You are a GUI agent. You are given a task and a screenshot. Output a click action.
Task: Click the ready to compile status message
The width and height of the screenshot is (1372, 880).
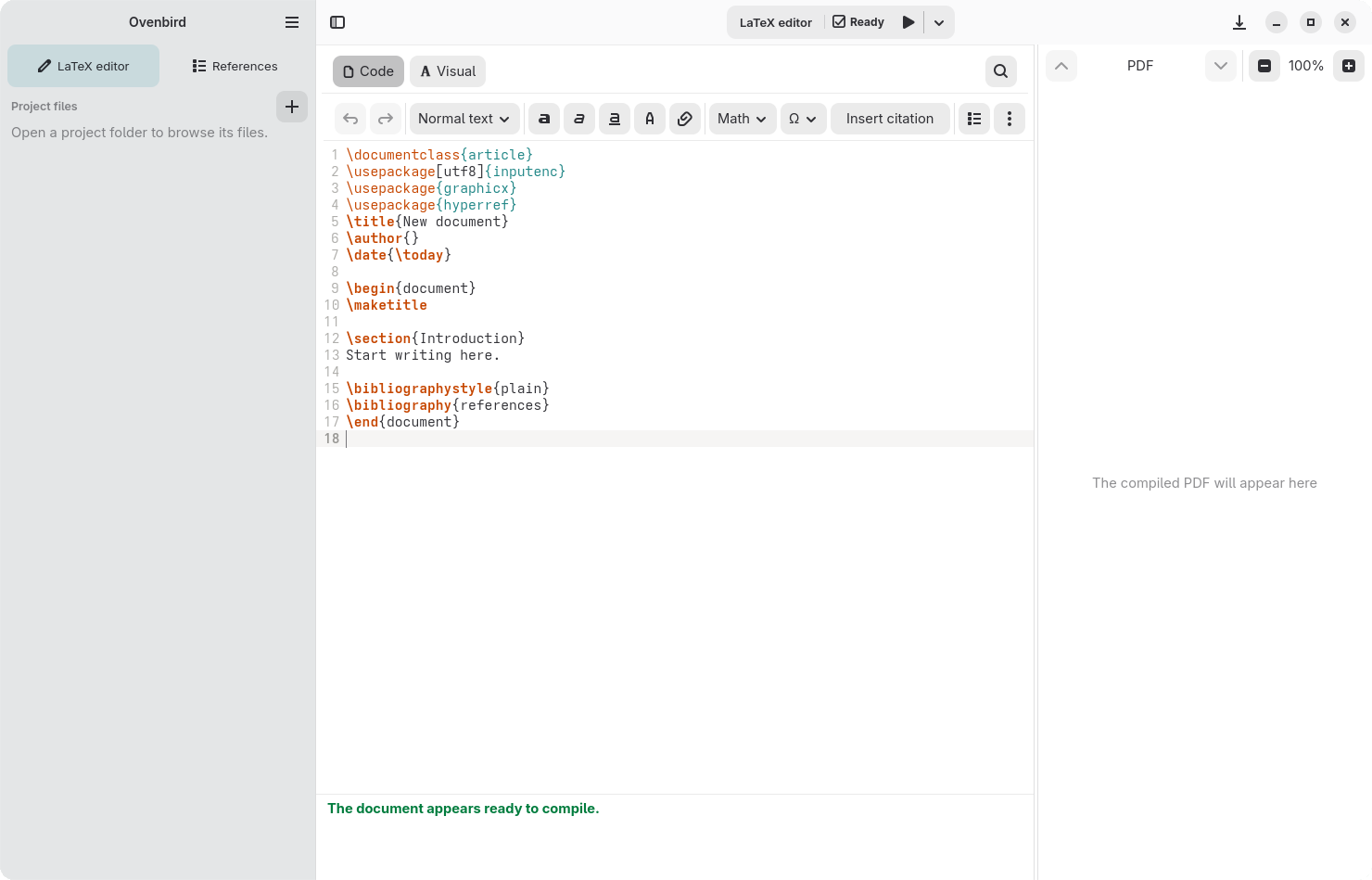click(x=464, y=809)
